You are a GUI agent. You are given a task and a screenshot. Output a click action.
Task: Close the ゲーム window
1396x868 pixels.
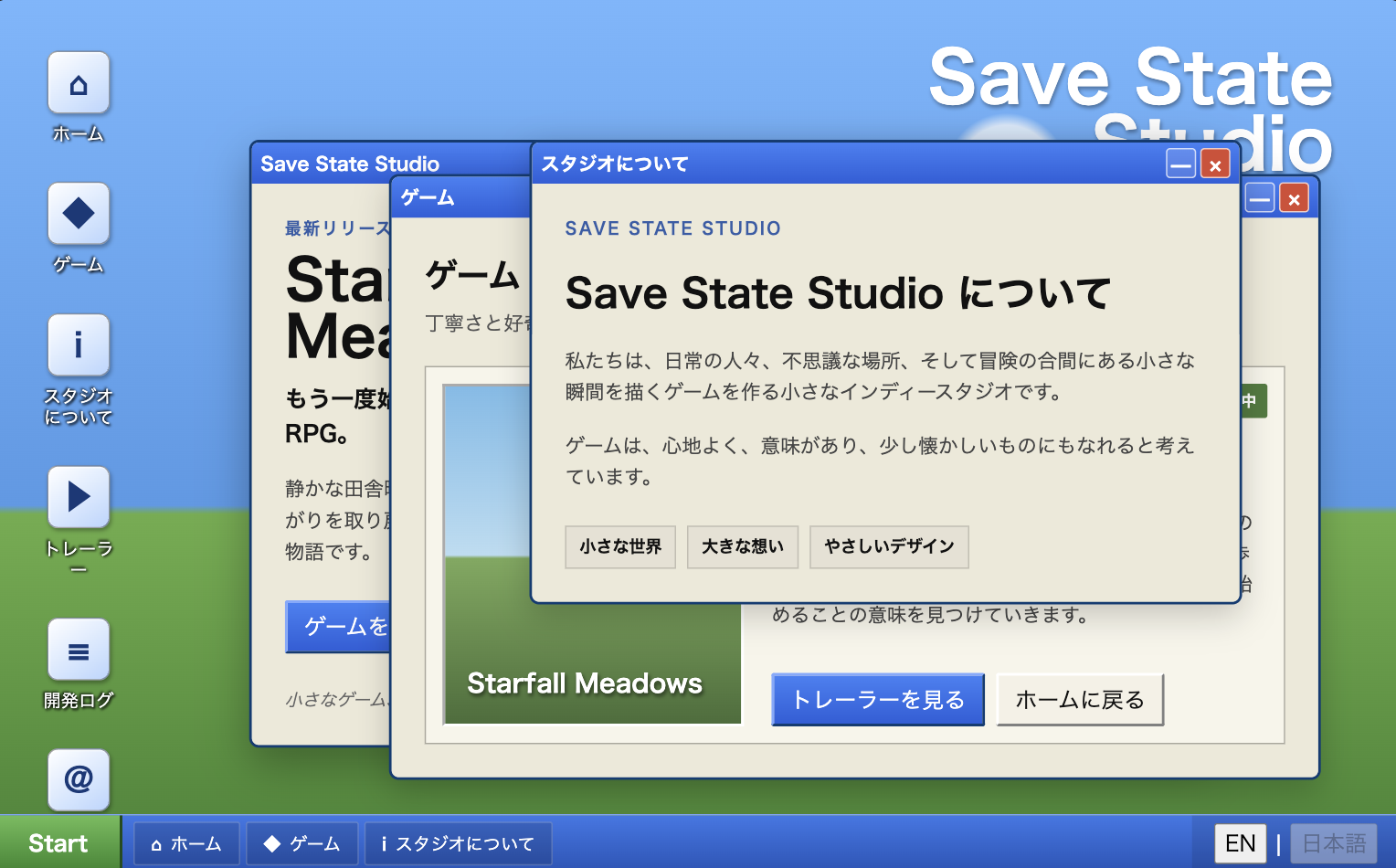[x=1294, y=198]
